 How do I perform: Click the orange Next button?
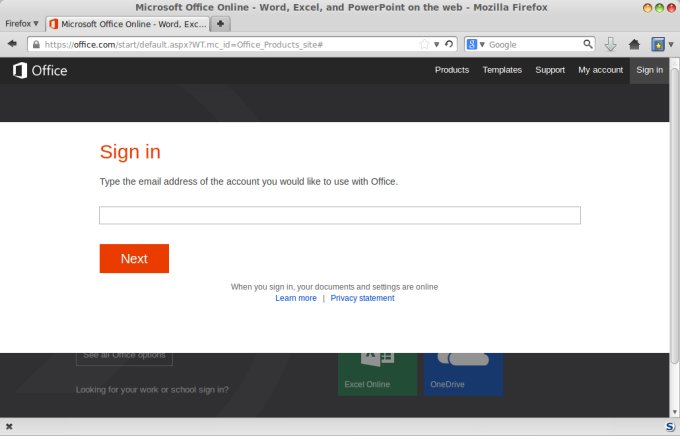coord(134,258)
